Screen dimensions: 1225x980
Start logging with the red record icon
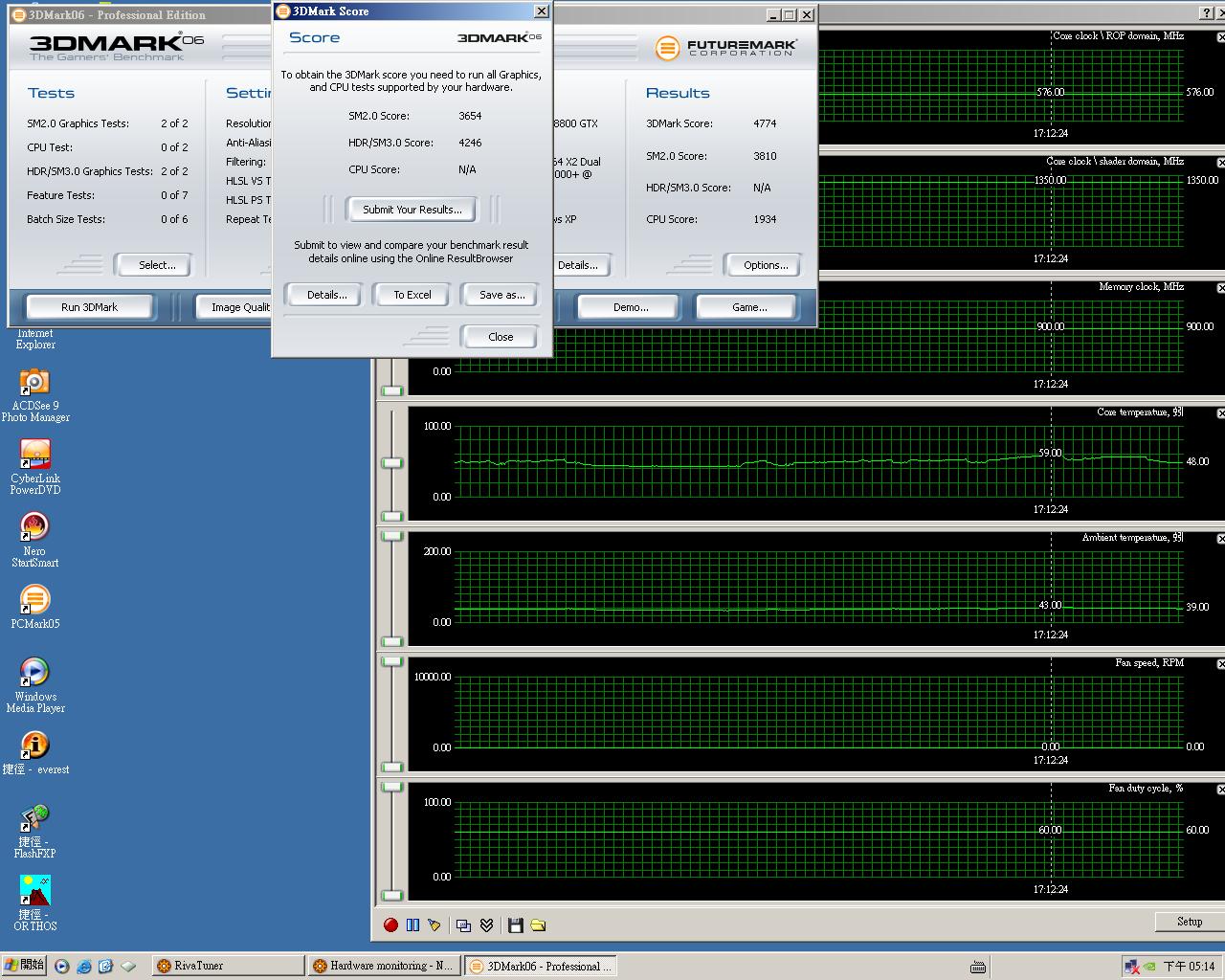click(390, 924)
